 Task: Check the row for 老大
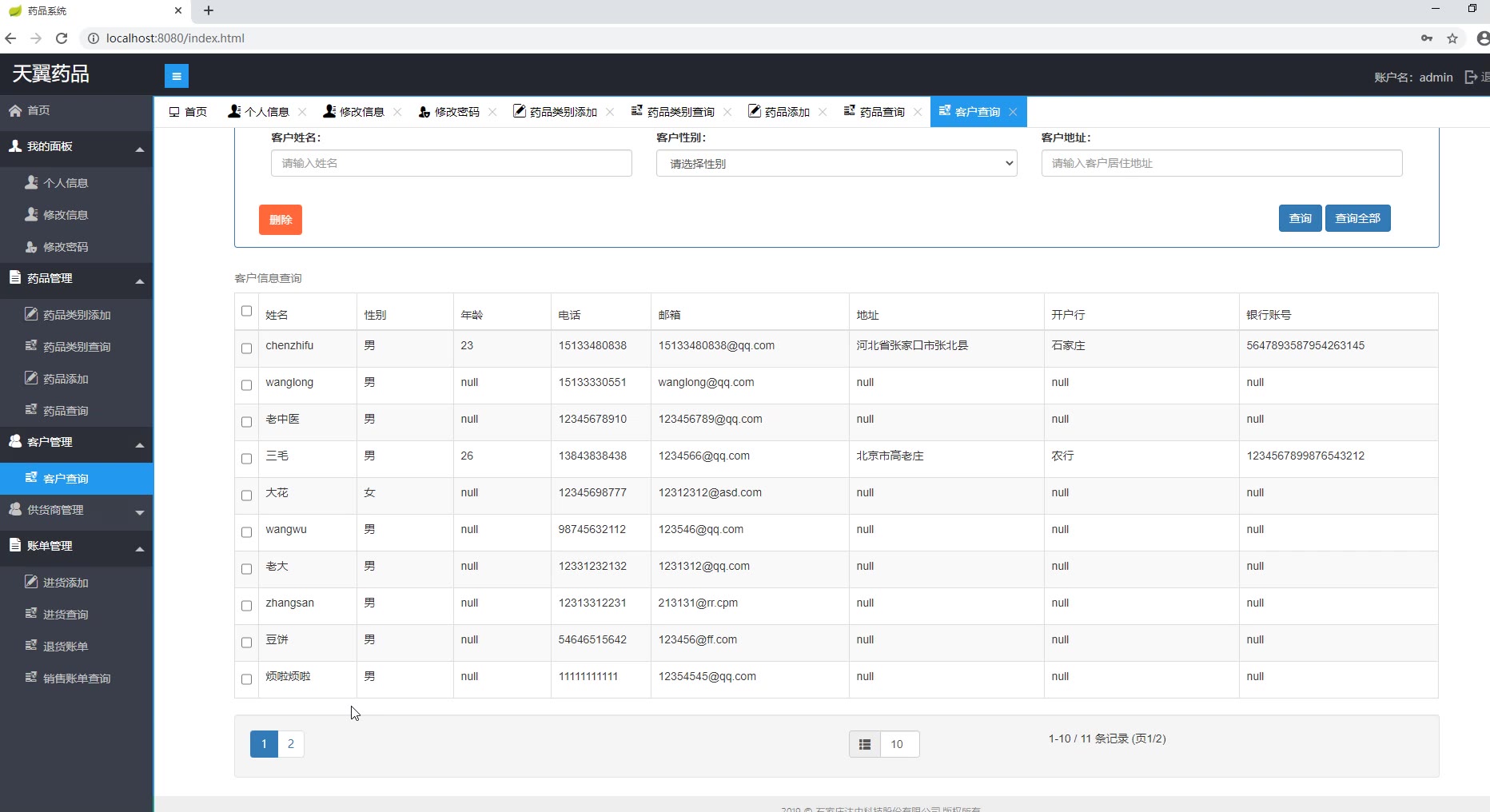click(x=246, y=569)
